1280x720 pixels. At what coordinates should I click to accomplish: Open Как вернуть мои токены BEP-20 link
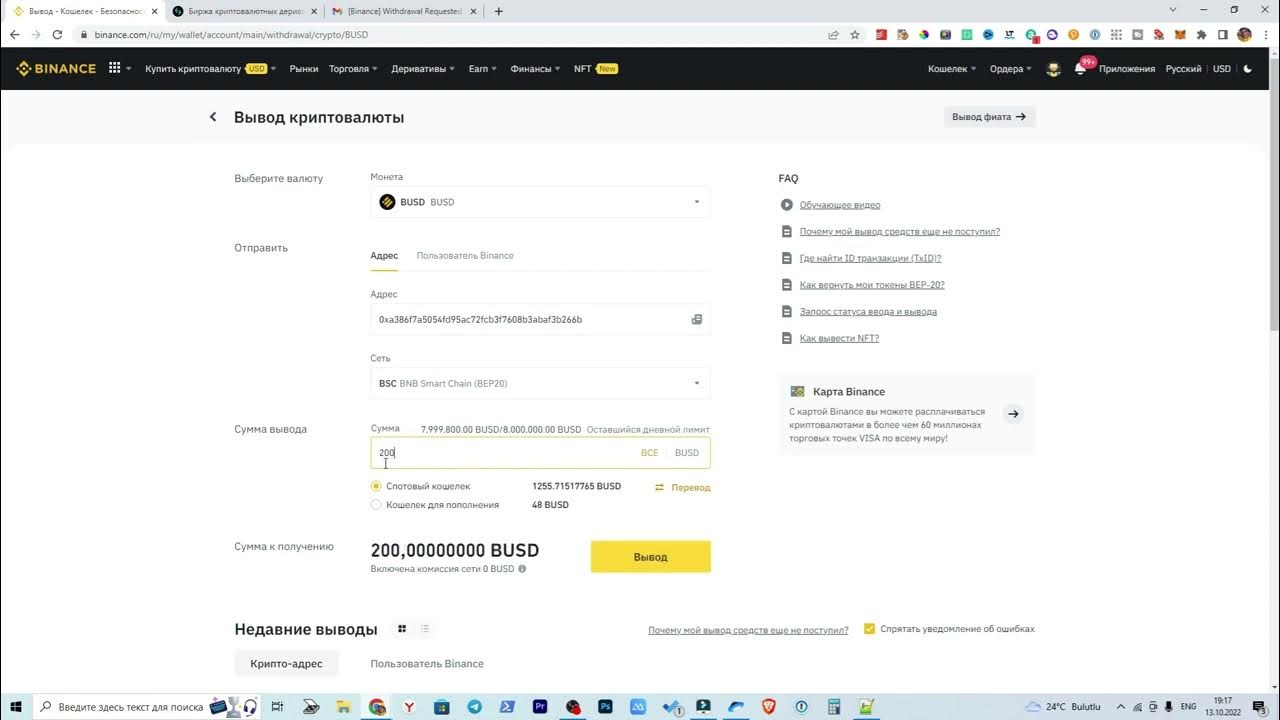click(872, 285)
